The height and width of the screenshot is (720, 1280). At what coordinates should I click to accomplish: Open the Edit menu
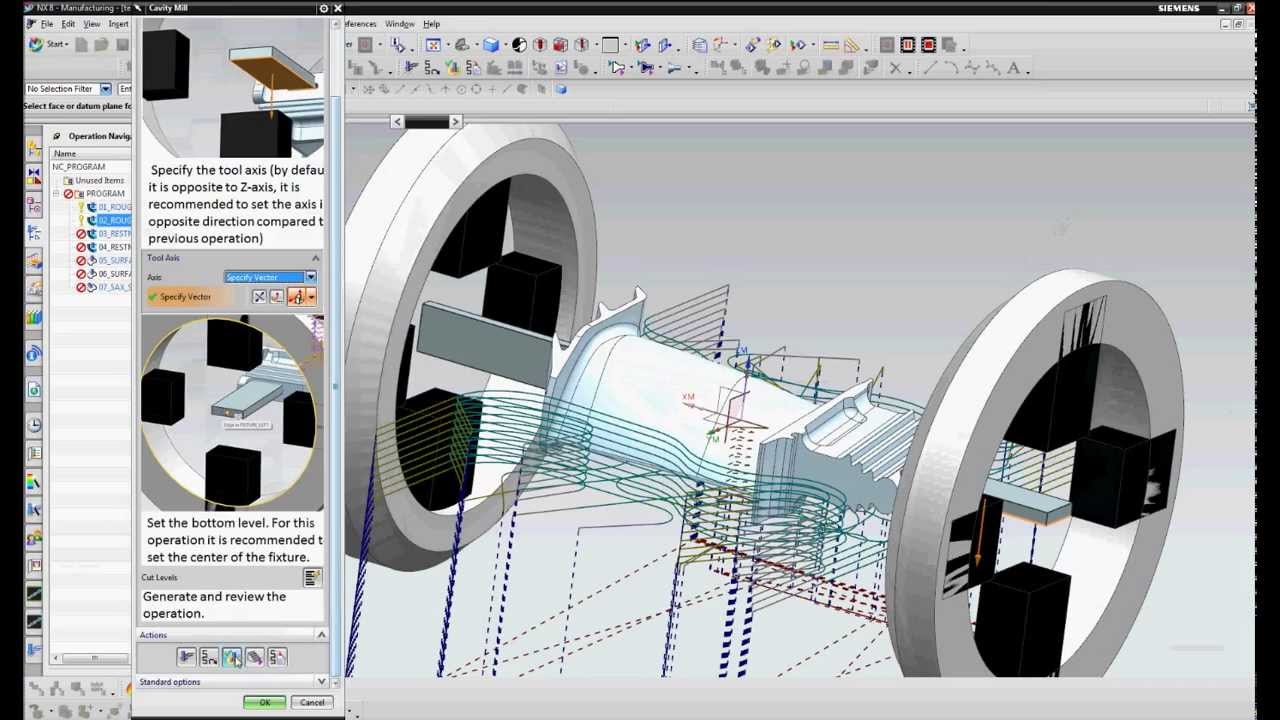[x=68, y=24]
